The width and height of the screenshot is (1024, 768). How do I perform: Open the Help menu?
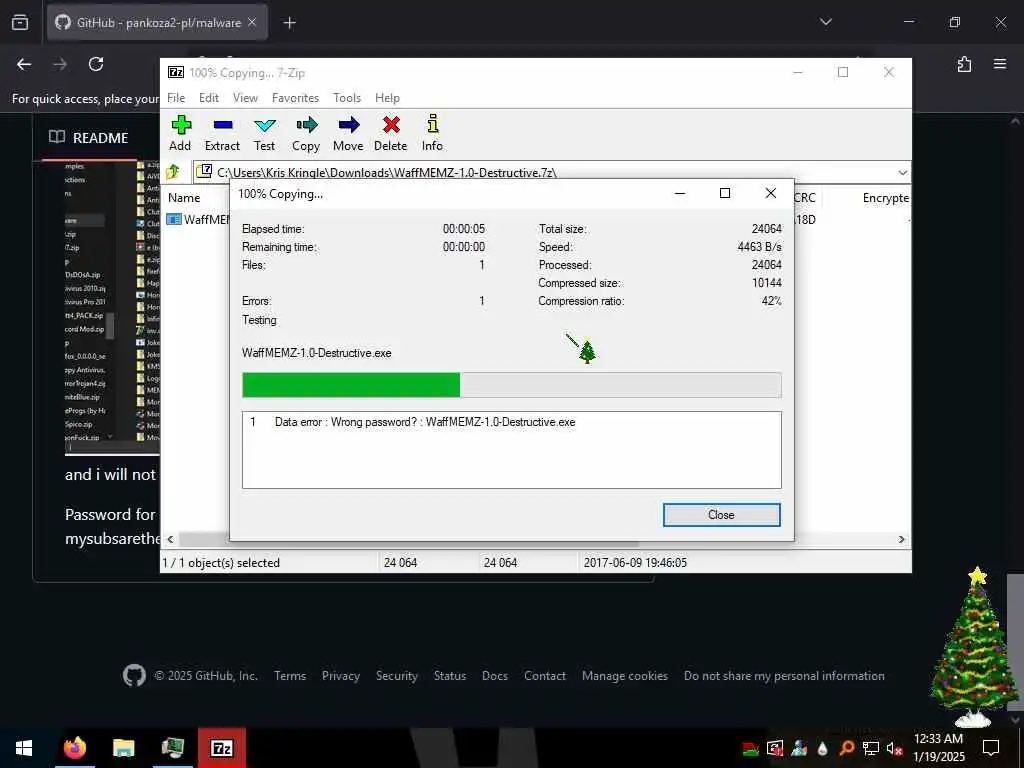(387, 98)
